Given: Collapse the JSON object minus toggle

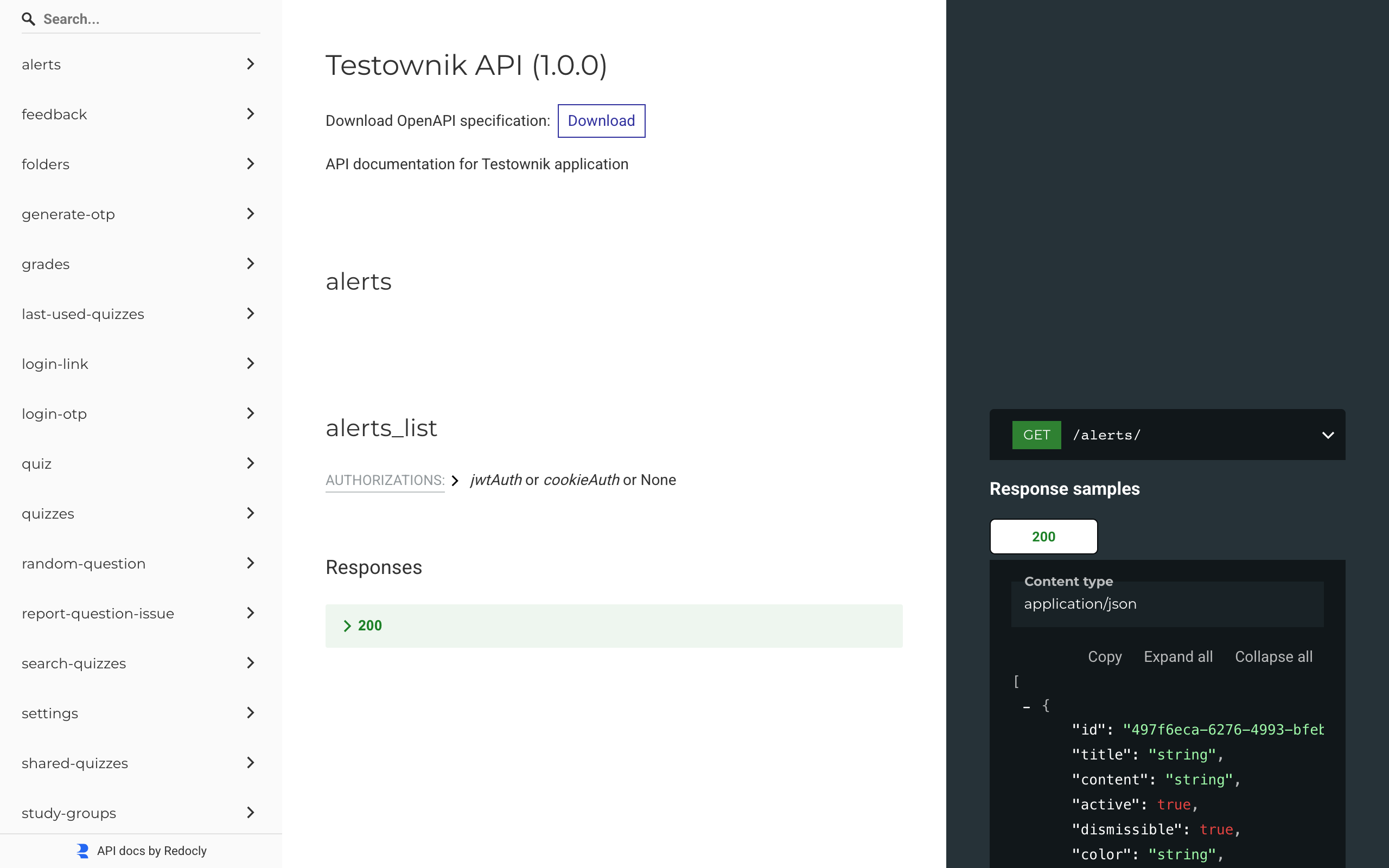Looking at the screenshot, I should point(1026,707).
